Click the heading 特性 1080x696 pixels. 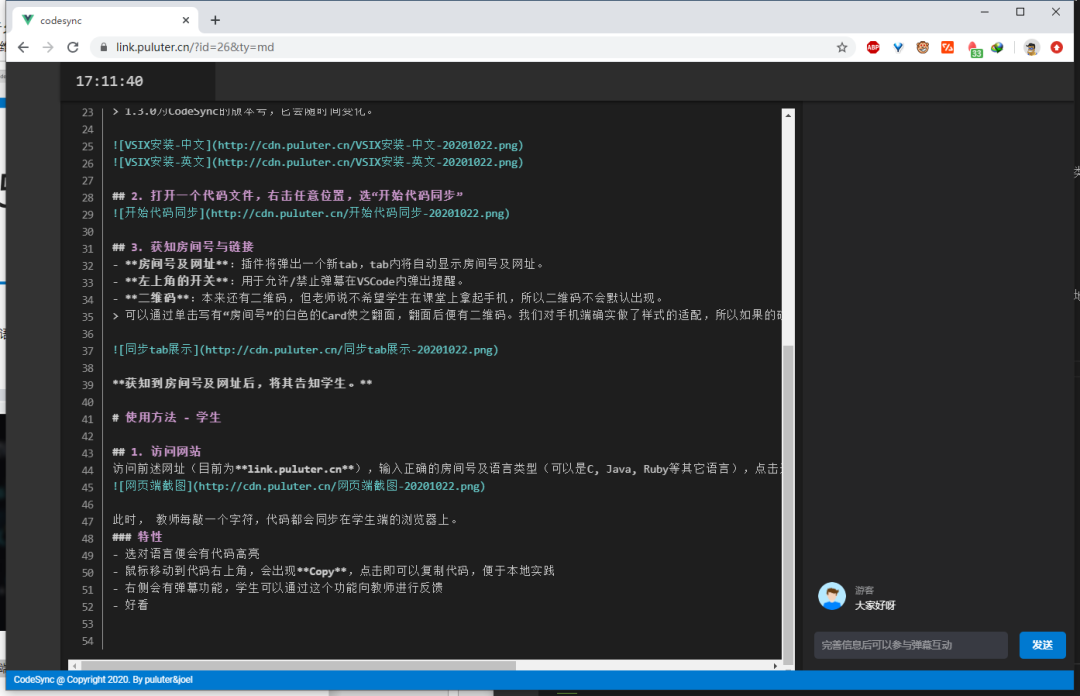point(138,538)
